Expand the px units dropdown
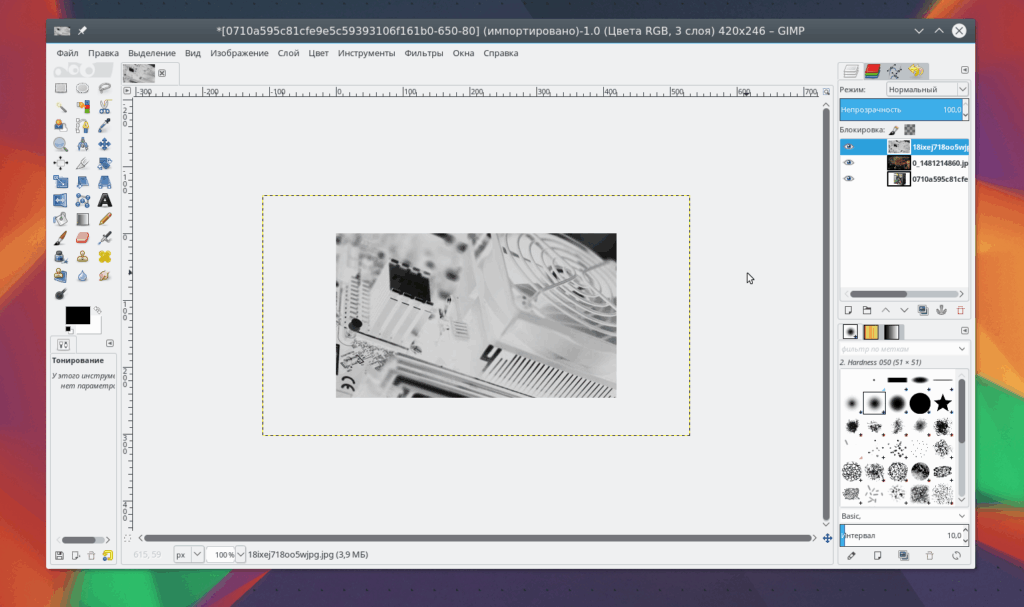Image resolution: width=1024 pixels, height=607 pixels. pyautogui.click(x=197, y=555)
